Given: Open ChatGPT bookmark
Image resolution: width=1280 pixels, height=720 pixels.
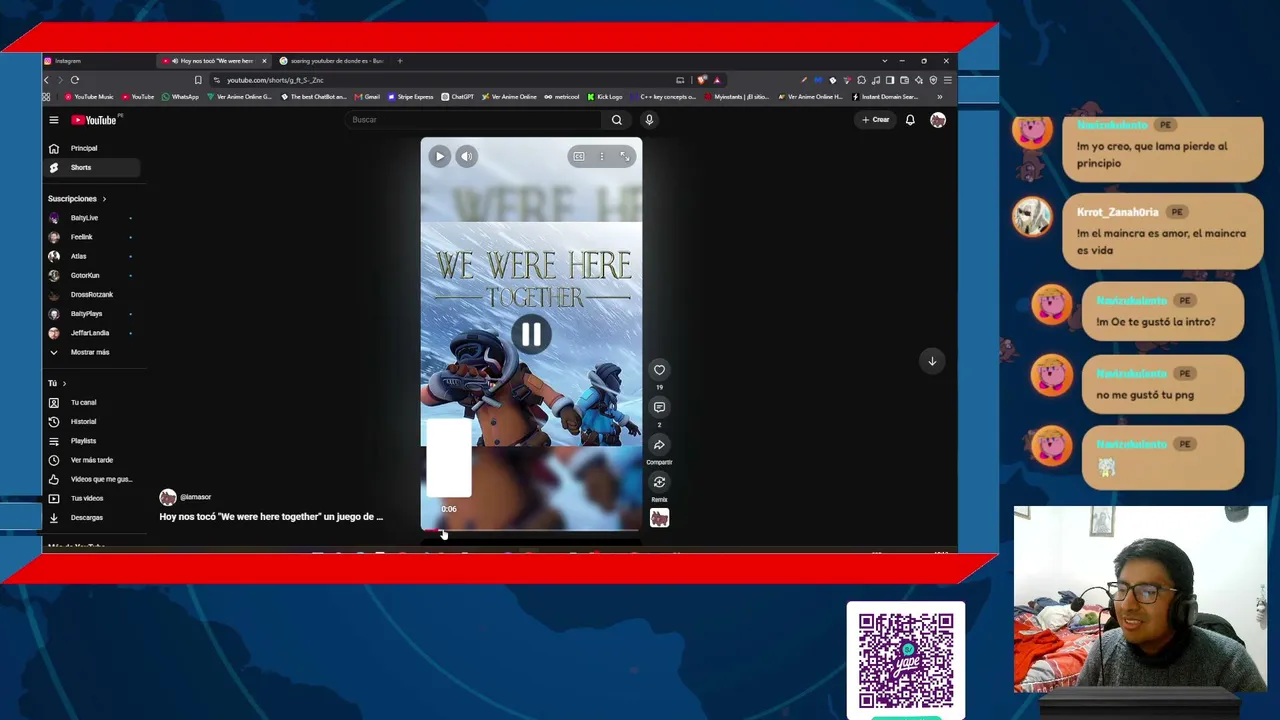Looking at the screenshot, I should pyautogui.click(x=458, y=97).
